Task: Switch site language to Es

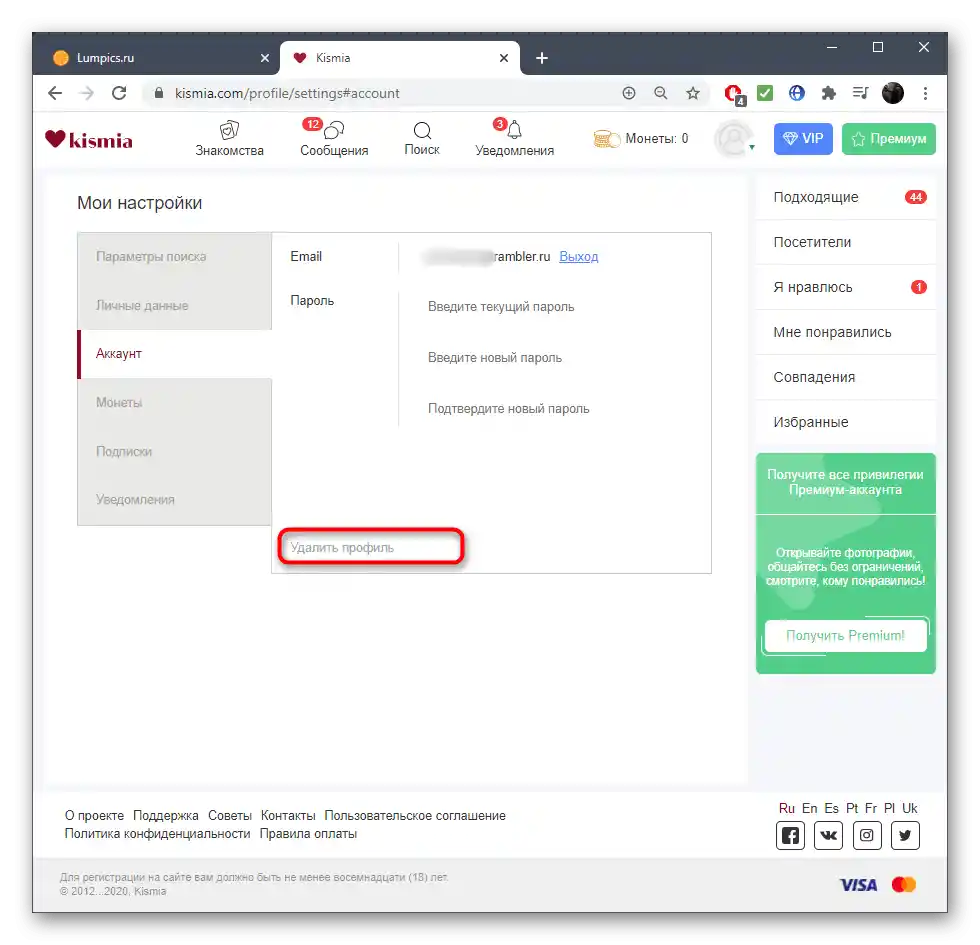Action: coord(831,809)
